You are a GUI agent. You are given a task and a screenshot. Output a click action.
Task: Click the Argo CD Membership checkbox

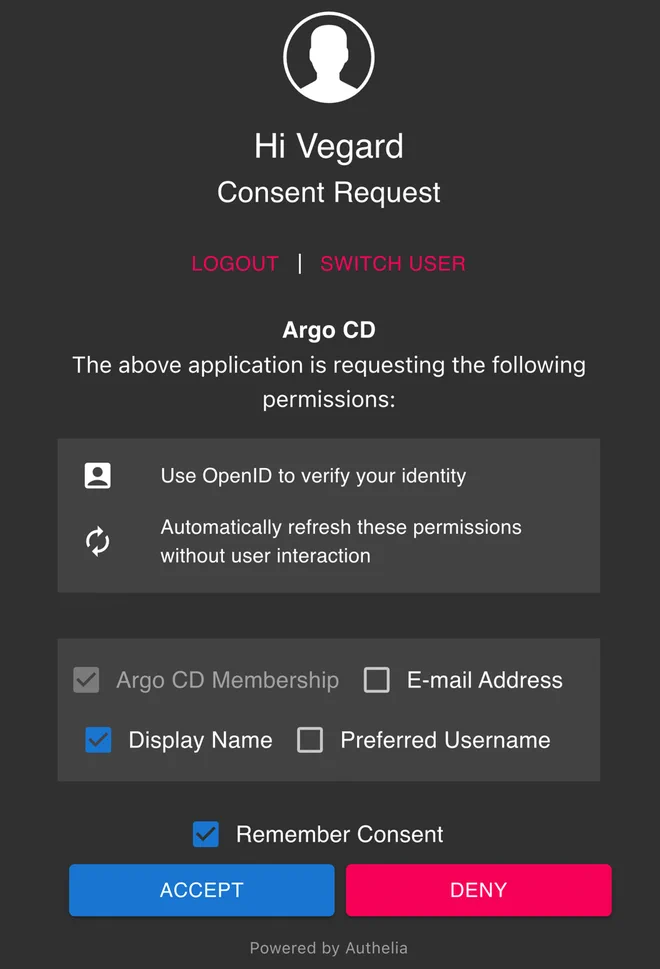pos(86,680)
